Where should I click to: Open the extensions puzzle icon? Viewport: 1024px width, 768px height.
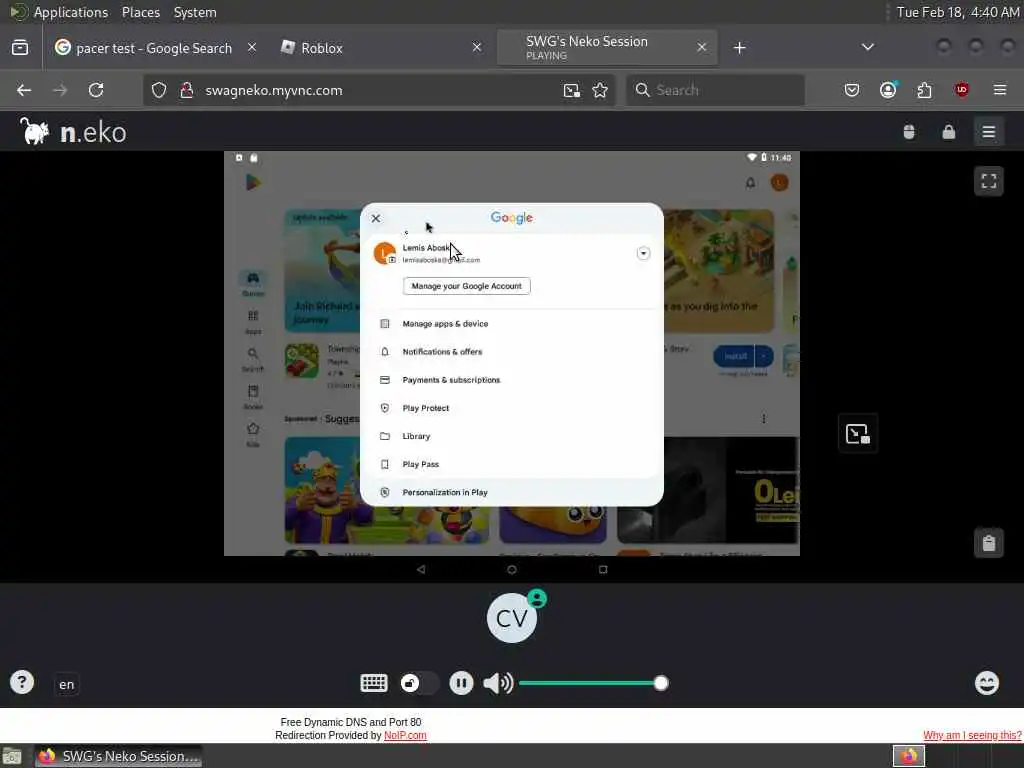click(x=925, y=90)
